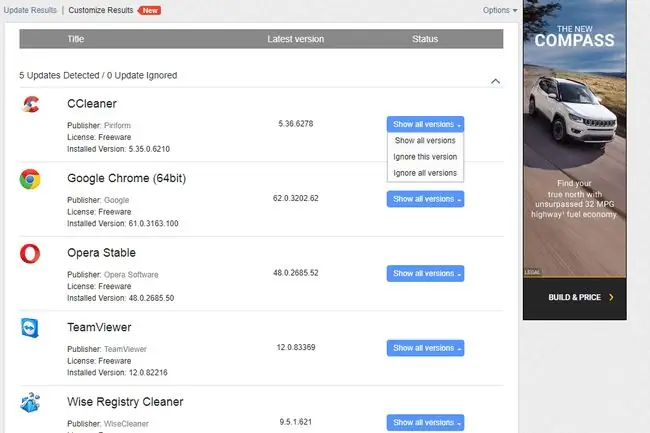Expand the Options dropdown at top right
The image size is (650, 433).
tap(500, 10)
